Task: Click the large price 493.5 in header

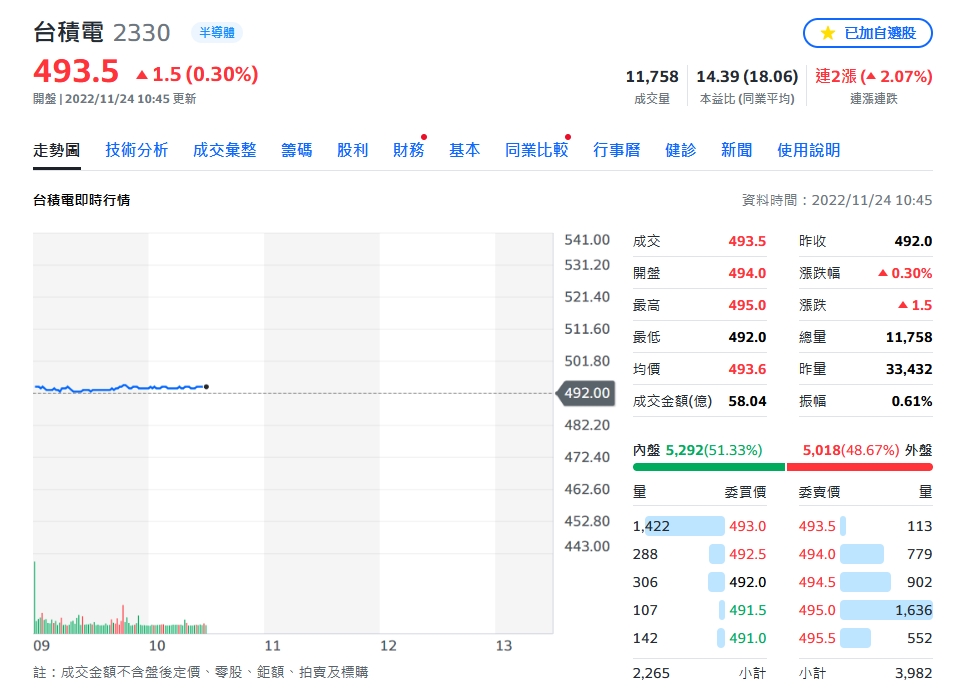Action: [x=76, y=71]
